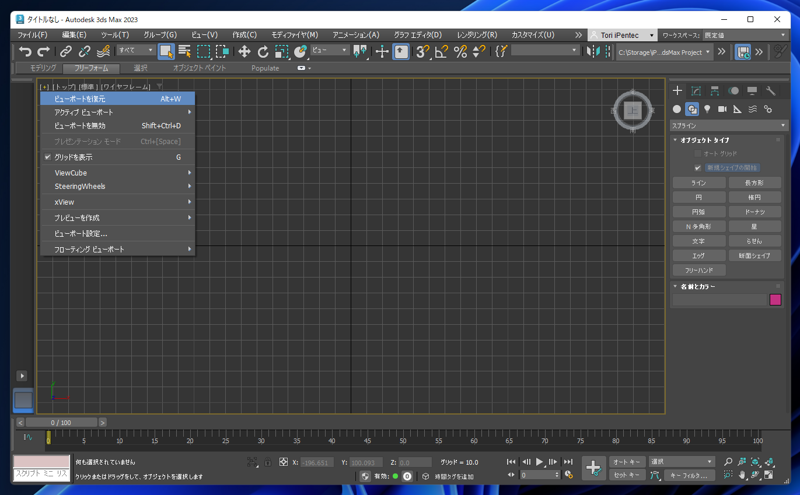Open the Select by Name list icon
Screen dimensions: 800x495
(x=184, y=52)
